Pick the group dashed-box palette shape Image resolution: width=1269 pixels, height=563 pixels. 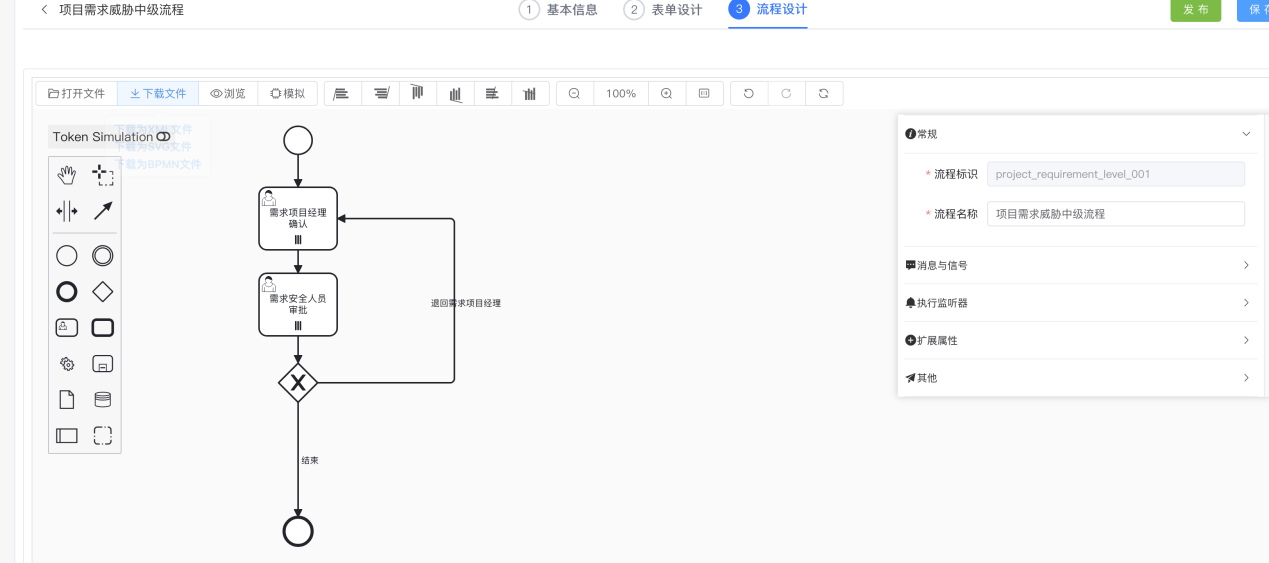point(103,436)
